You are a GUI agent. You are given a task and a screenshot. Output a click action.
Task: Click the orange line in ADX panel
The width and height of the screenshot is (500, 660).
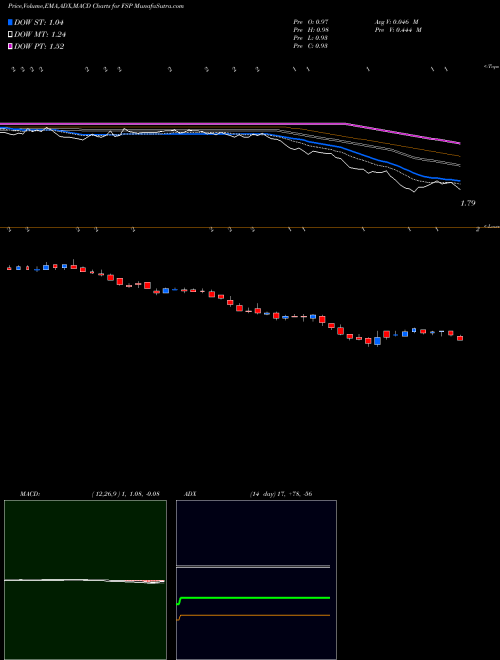254,615
